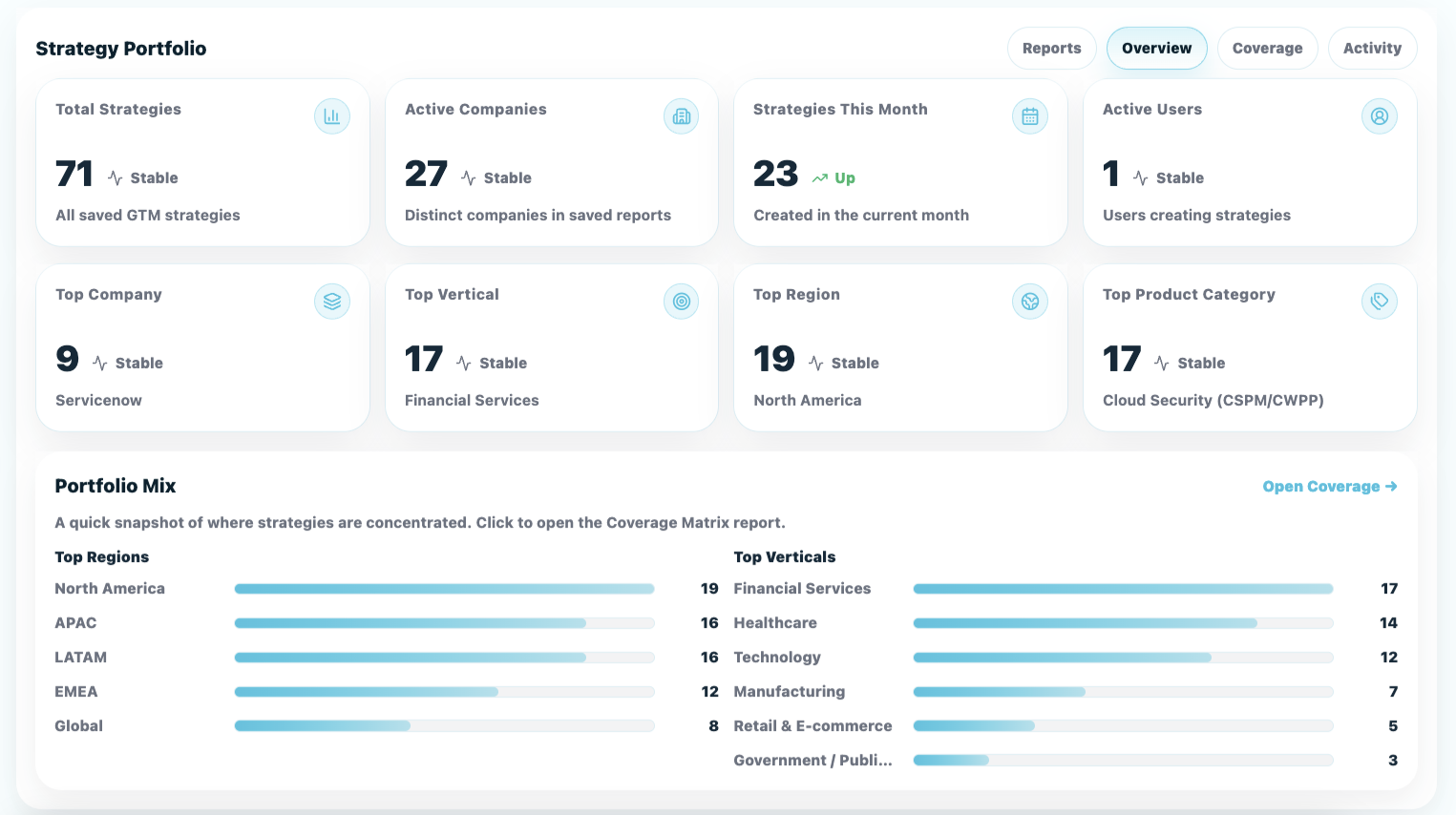Select the Financial Services vertical bar
Viewport: 1456px width, 815px height.
coord(1123,589)
